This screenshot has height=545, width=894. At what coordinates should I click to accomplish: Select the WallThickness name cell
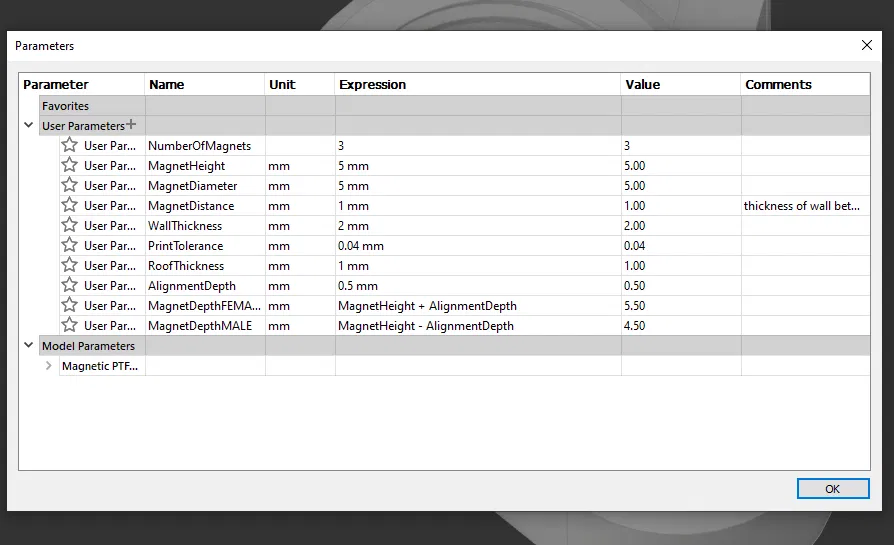[205, 226]
